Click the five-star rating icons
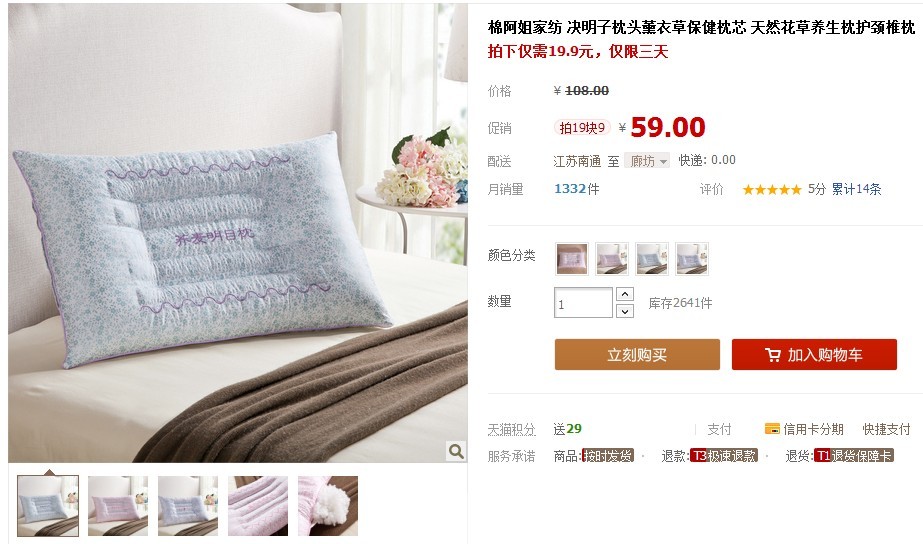The width and height of the screenshot is (923, 544). [772, 190]
